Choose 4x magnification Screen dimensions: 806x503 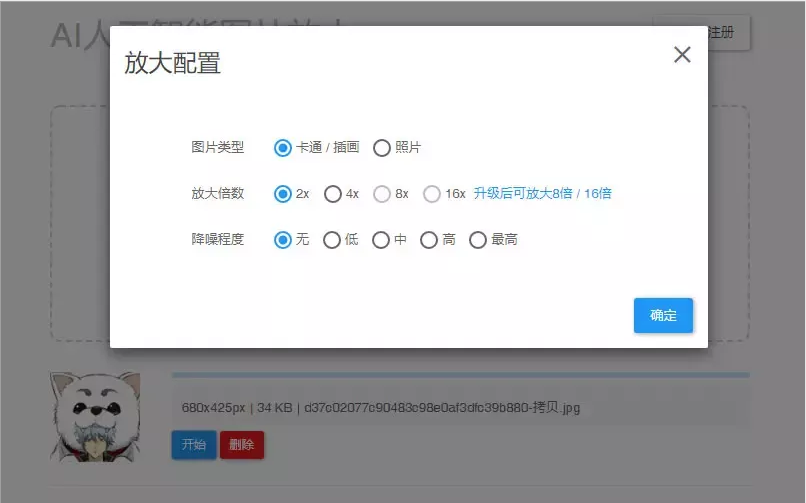tap(333, 194)
